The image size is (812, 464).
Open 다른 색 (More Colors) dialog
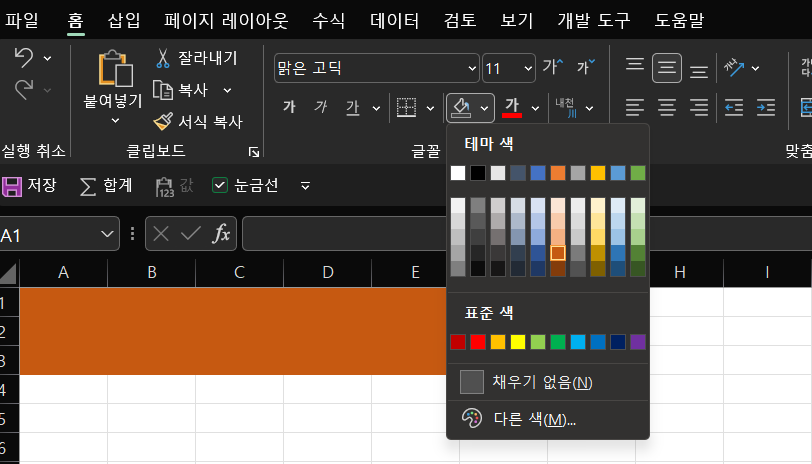(548, 418)
